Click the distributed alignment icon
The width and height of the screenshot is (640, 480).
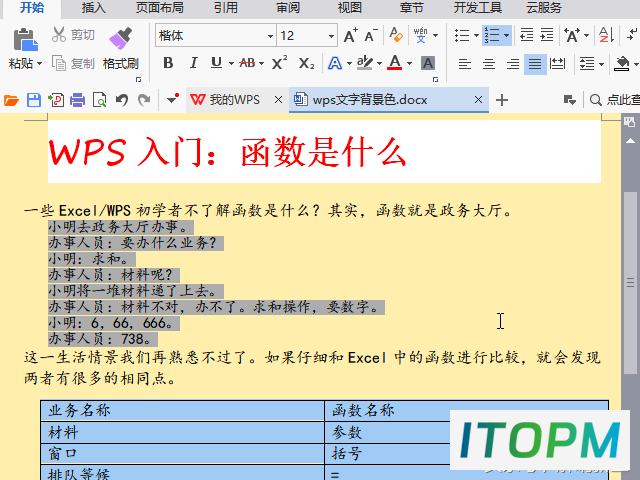(557, 64)
